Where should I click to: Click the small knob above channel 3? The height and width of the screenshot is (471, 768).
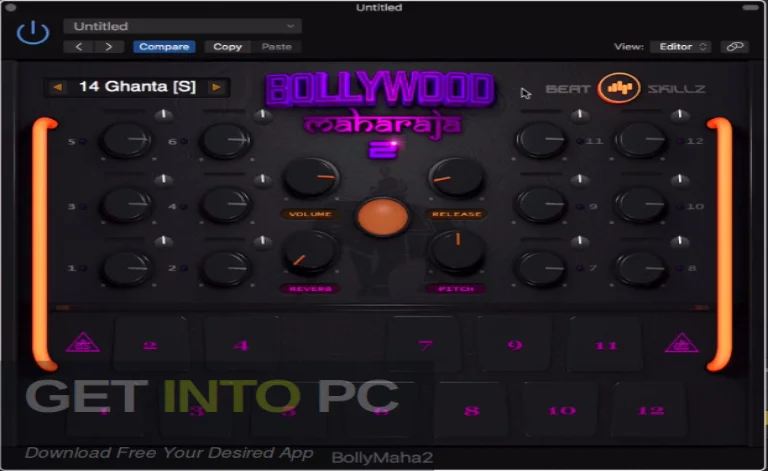coord(164,180)
